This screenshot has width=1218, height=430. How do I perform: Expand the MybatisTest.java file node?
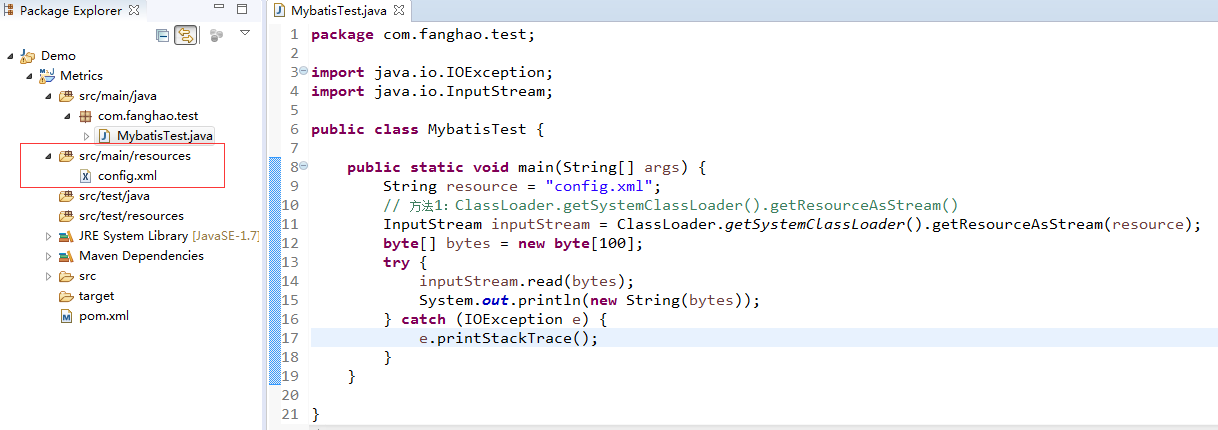point(86,136)
